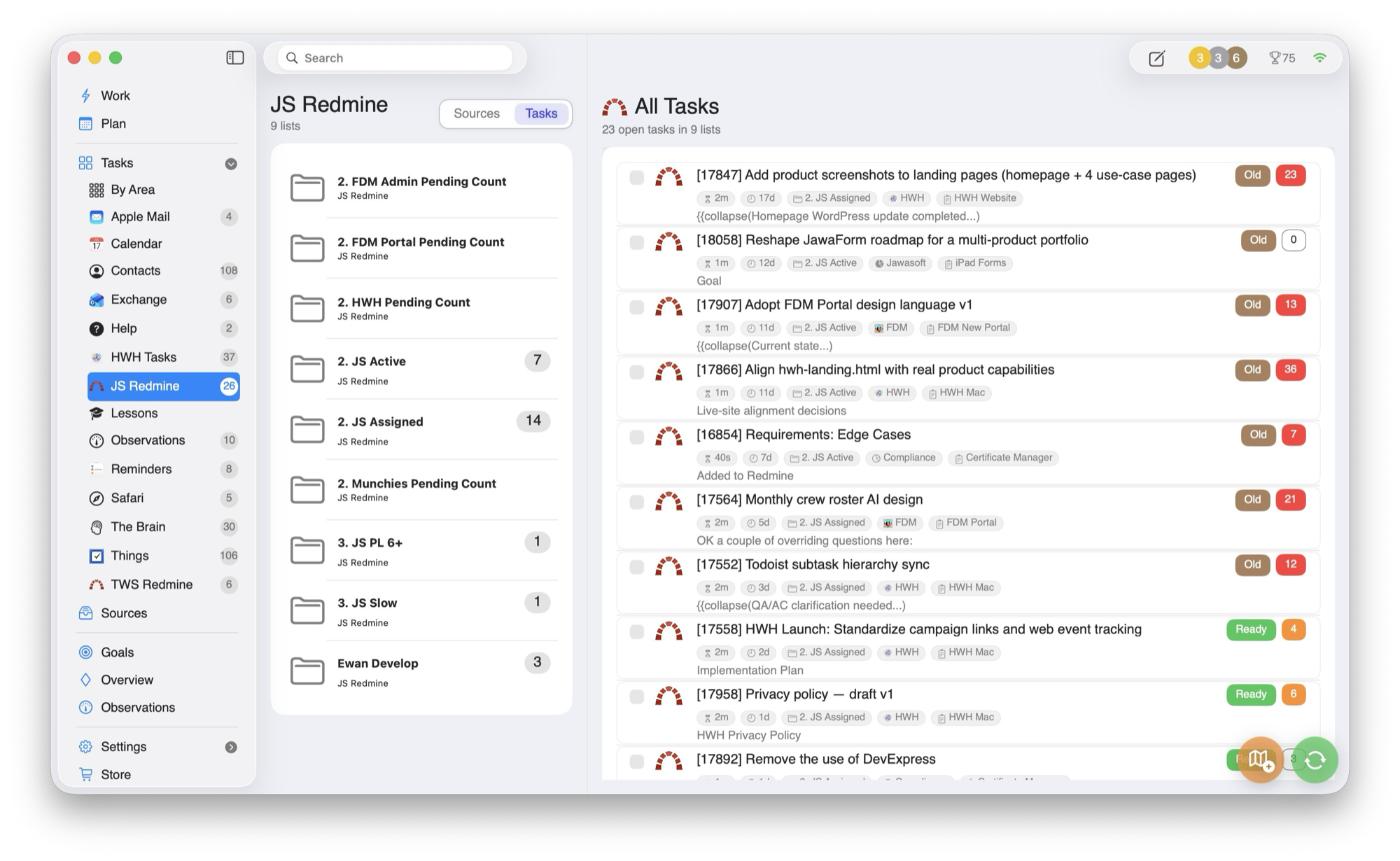Open the Ewan Develop folder
Screen dimensions: 1400x861
pyautogui.click(x=421, y=671)
